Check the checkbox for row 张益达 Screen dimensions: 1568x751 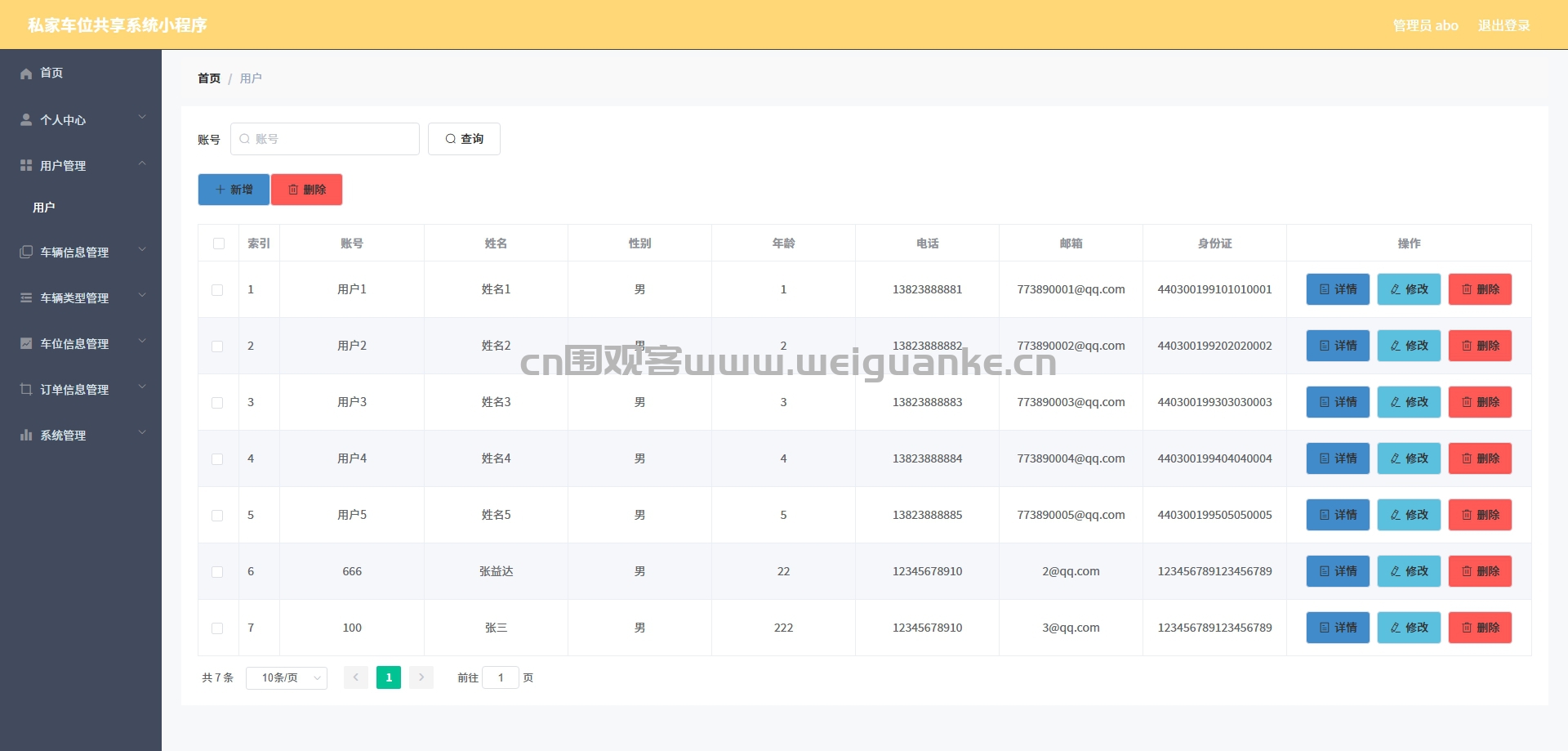217,572
